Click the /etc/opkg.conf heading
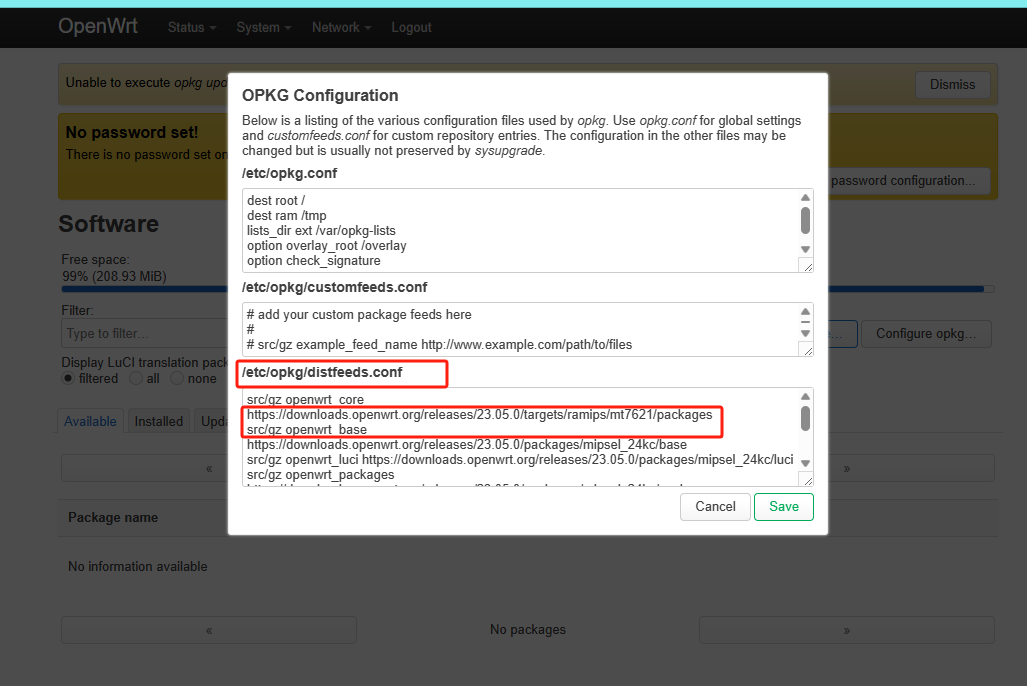This screenshot has width=1027, height=686. pos(289,173)
